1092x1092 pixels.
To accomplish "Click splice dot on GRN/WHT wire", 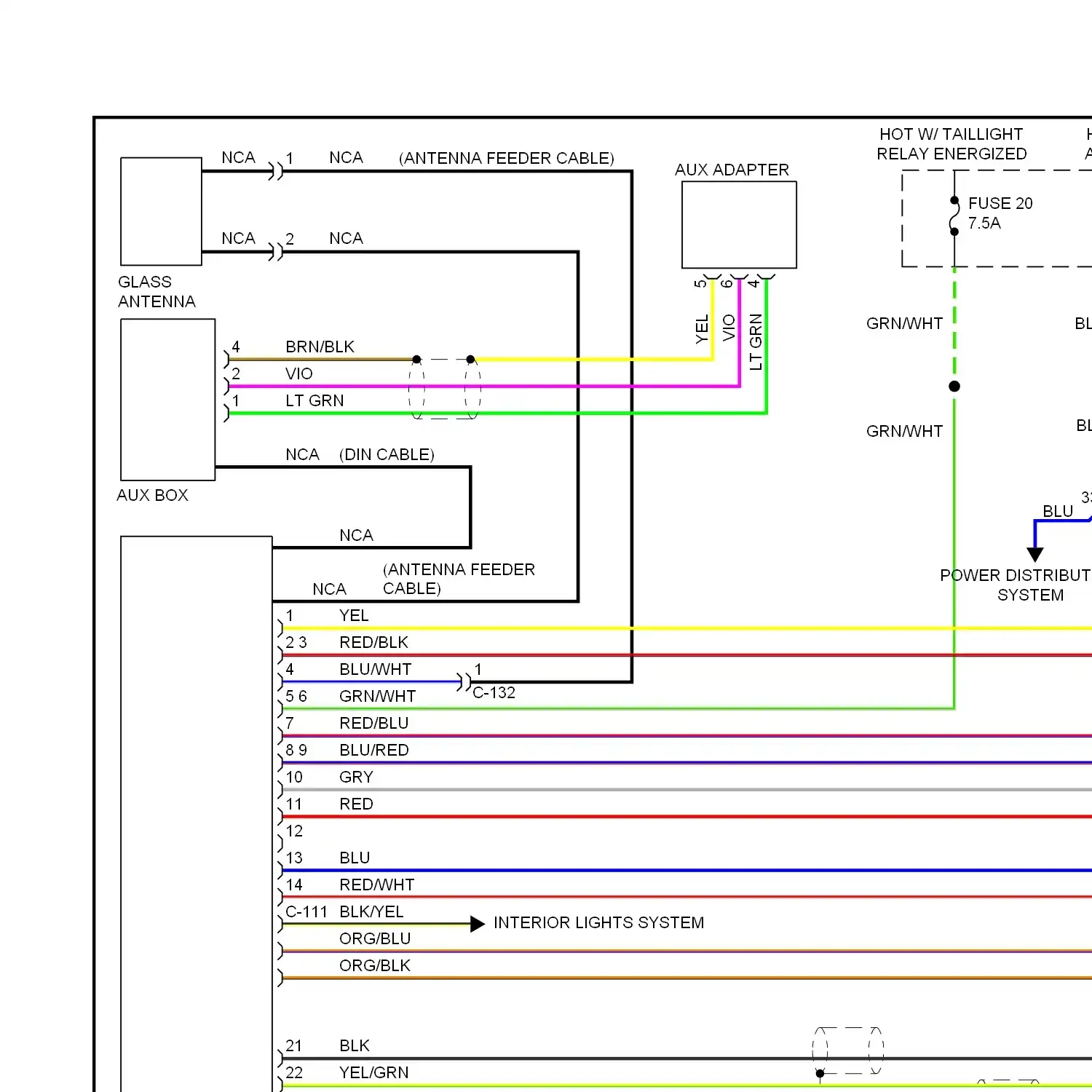I will tap(954, 386).
